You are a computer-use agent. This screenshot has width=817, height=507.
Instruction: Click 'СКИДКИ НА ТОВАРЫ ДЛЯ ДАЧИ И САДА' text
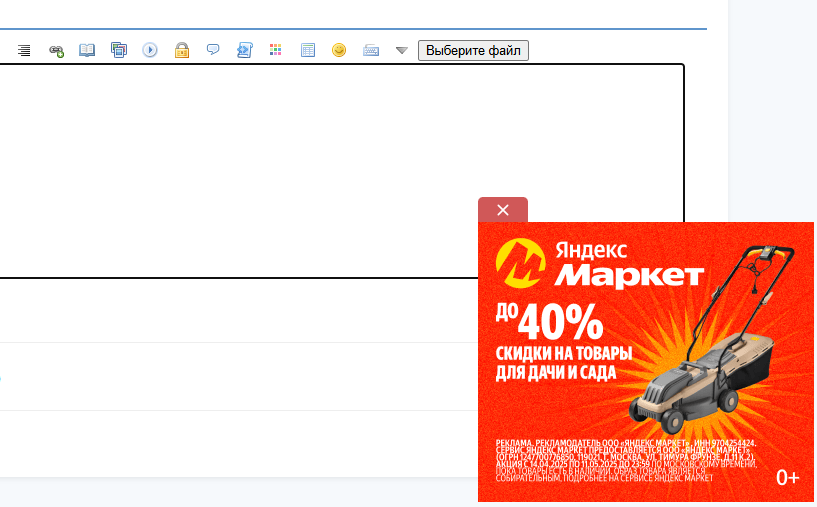tap(564, 363)
